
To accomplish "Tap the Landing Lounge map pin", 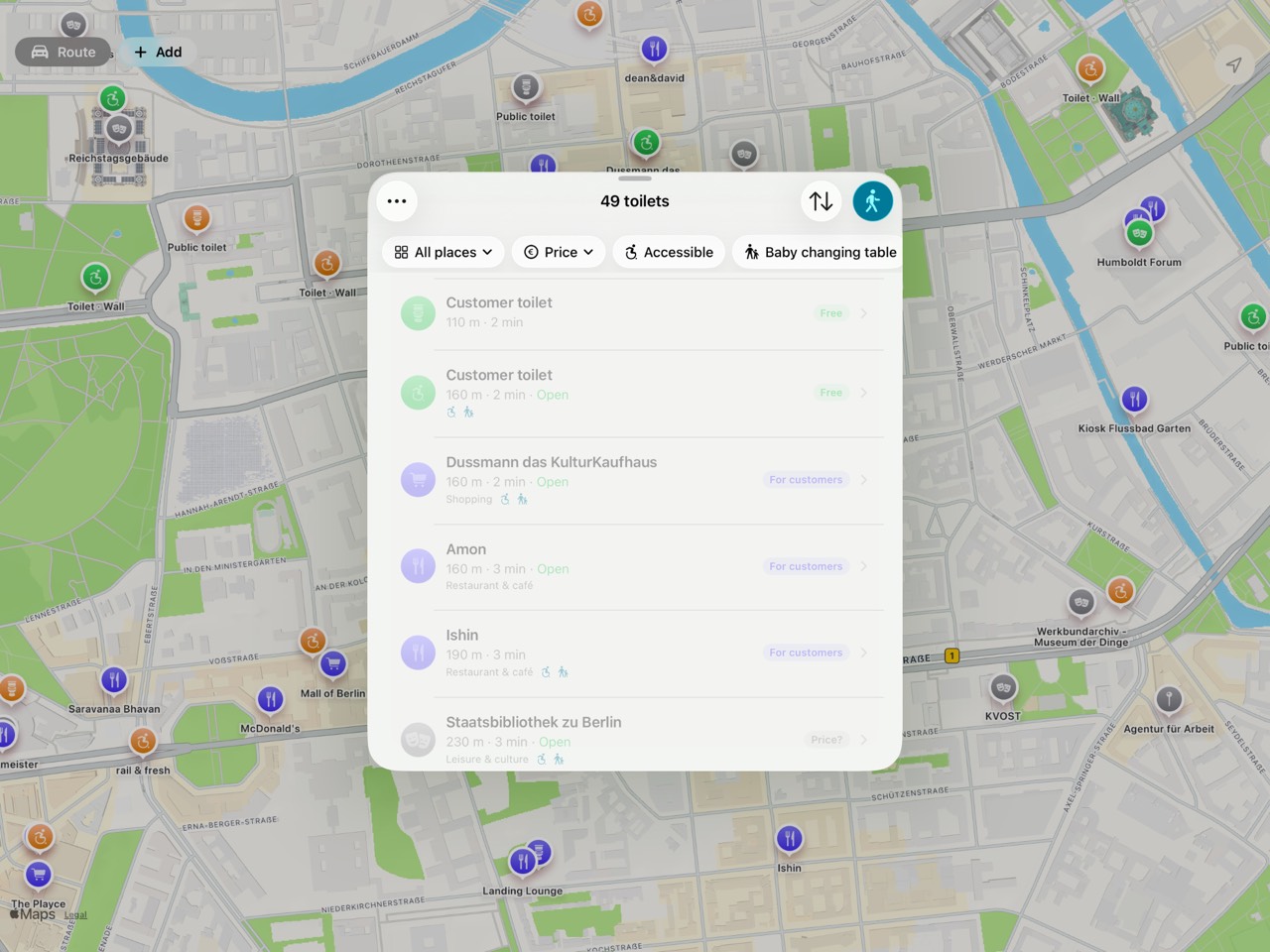I will tap(523, 862).
